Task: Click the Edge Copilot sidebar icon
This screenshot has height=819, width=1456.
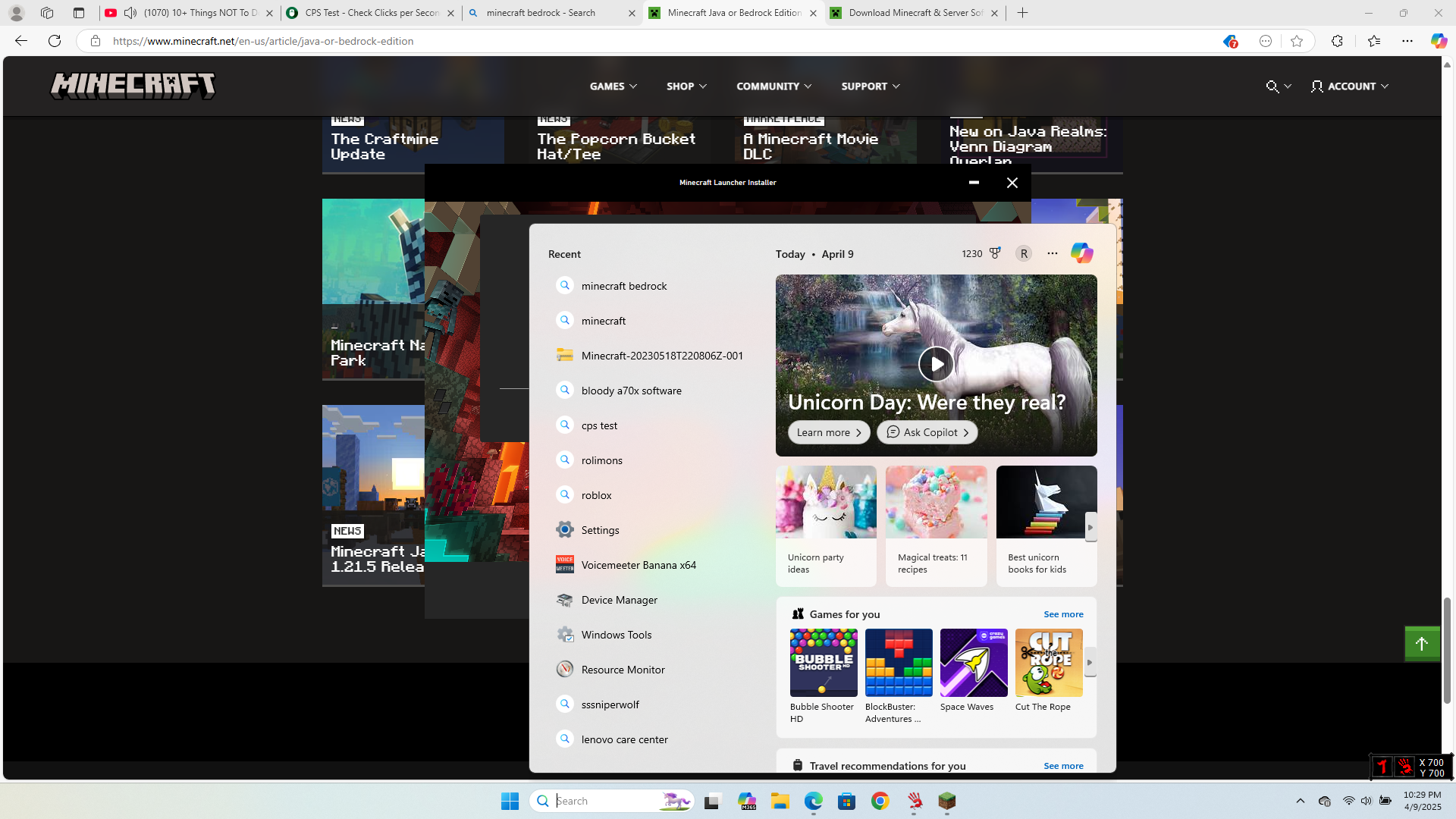Action: 1439,41
